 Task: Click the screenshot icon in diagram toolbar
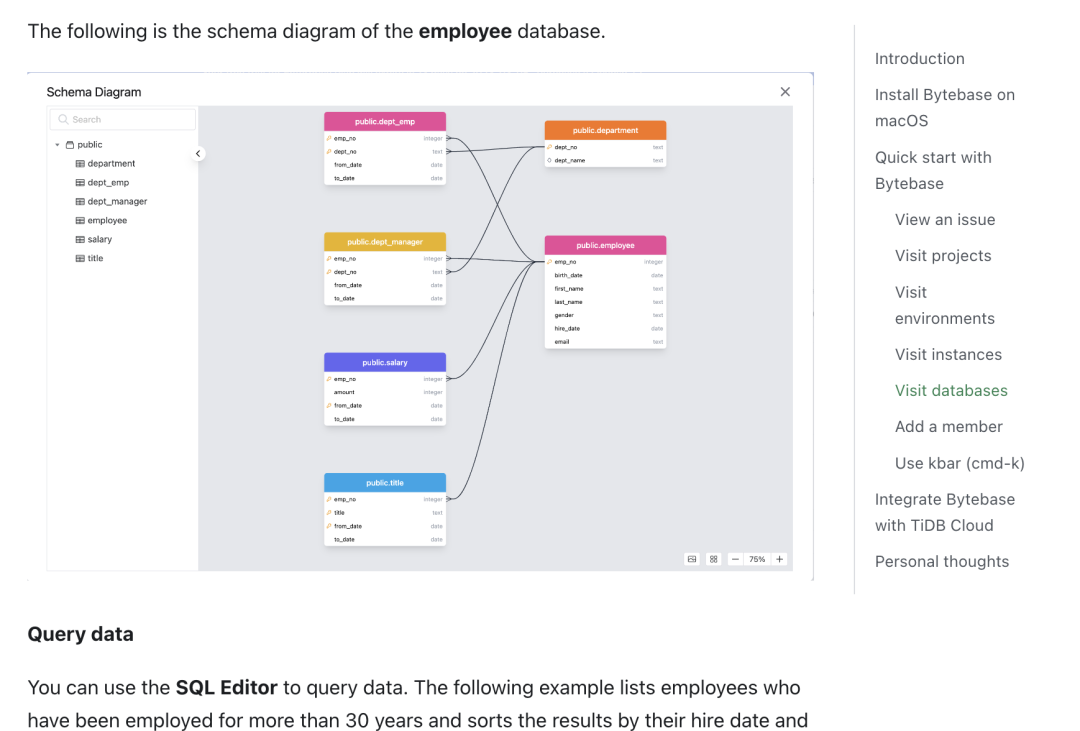pos(692,559)
